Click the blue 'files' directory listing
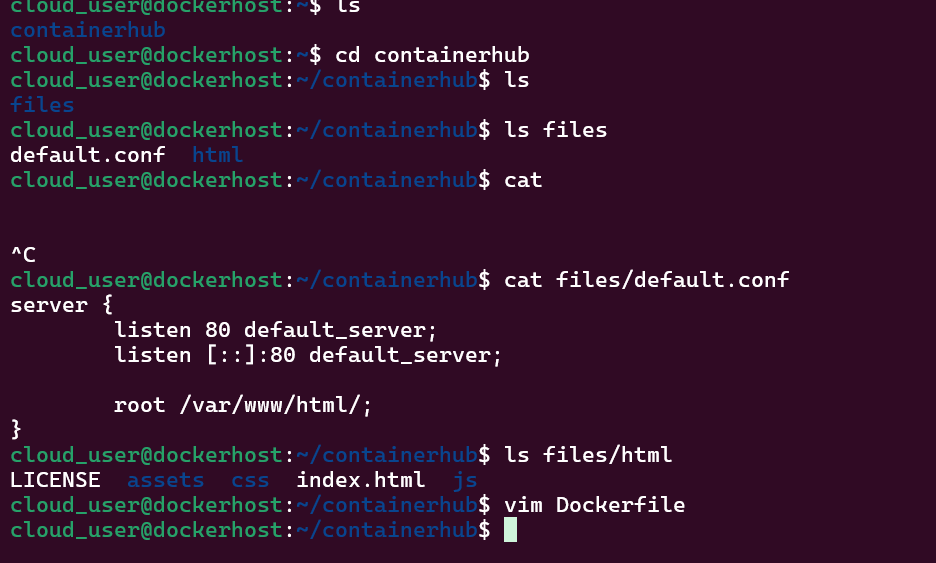 point(42,105)
